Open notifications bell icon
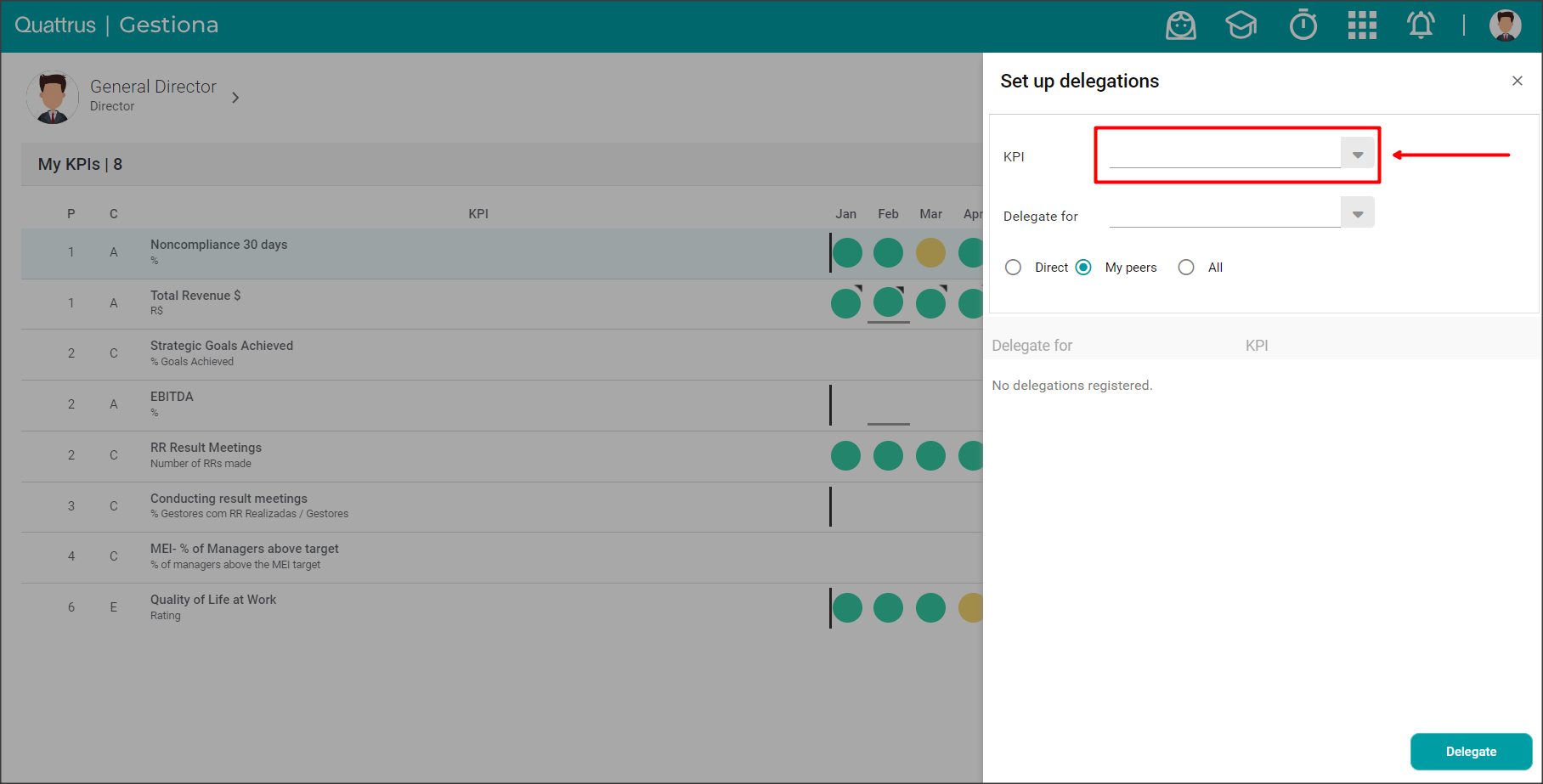 (1421, 25)
